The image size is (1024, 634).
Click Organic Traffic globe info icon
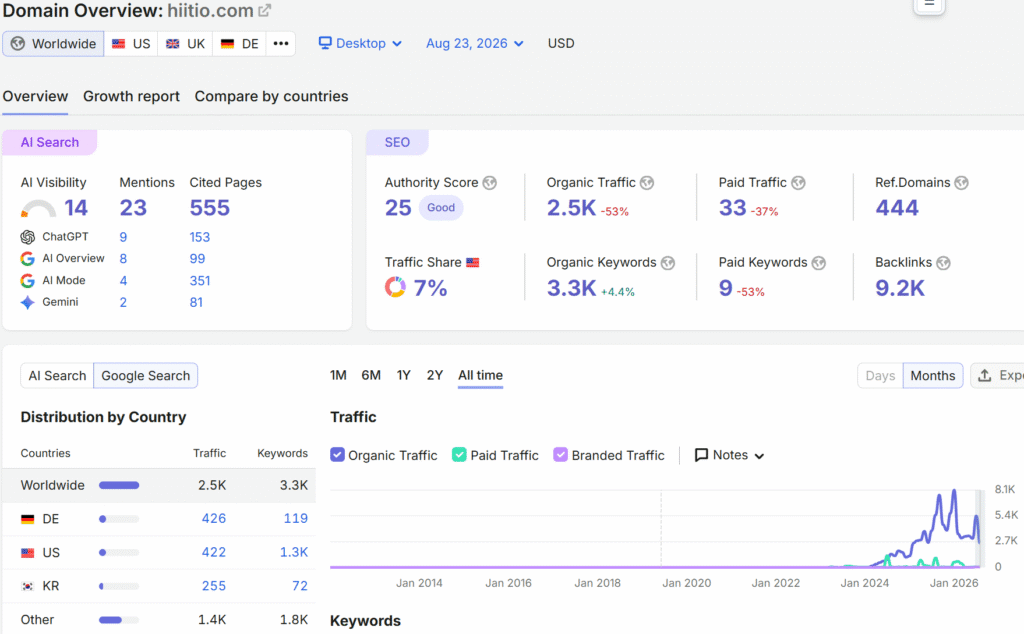pos(647,183)
